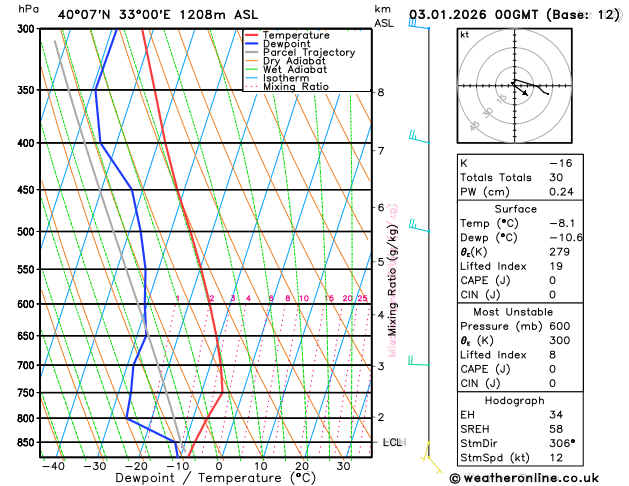Image resolution: width=629 pixels, height=486 pixels.
Task: Click the 500 hPa pressure label
Action: (x=26, y=232)
